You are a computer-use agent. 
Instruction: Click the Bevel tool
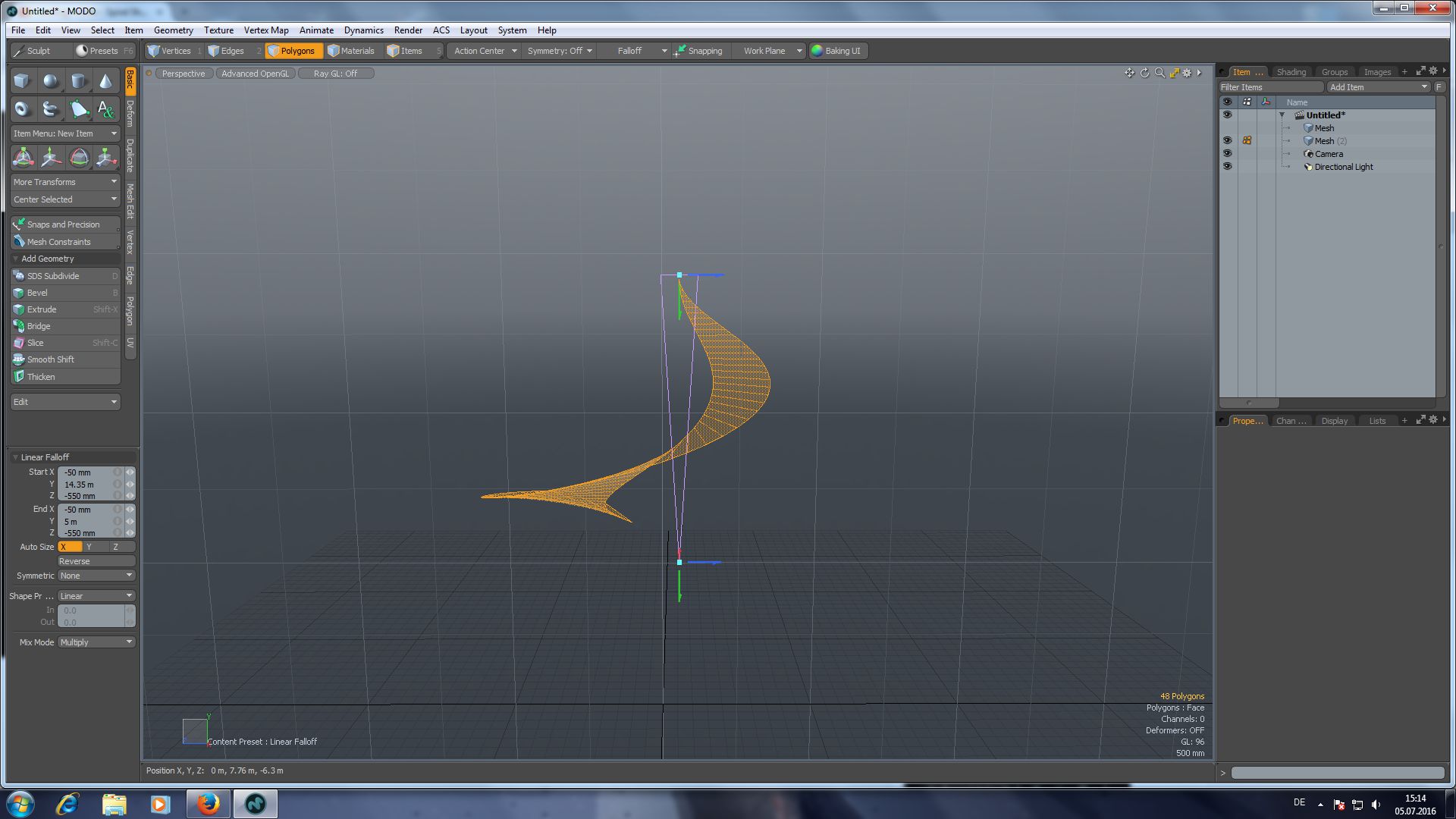pyautogui.click(x=37, y=293)
